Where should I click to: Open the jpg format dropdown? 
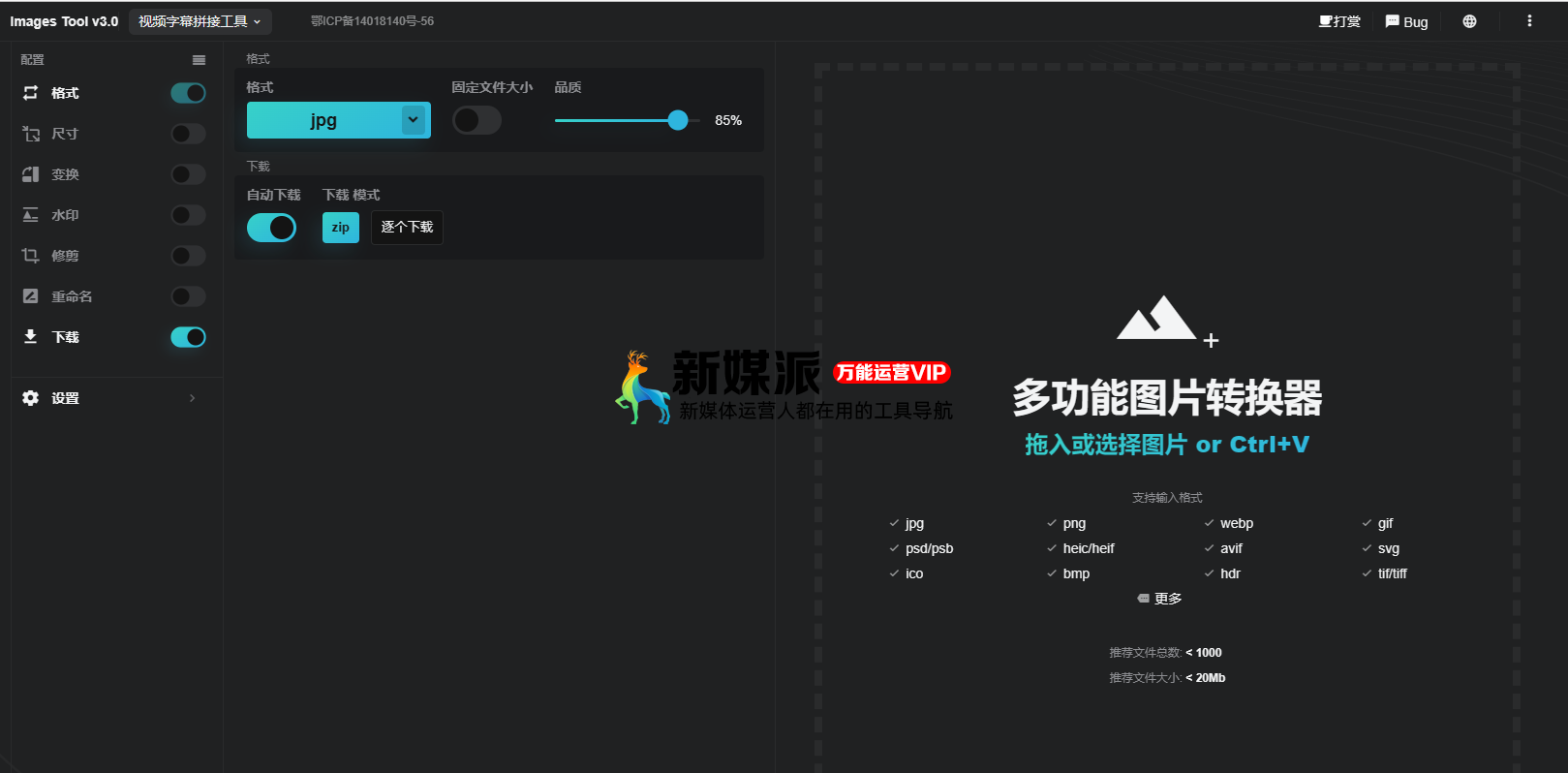[339, 120]
